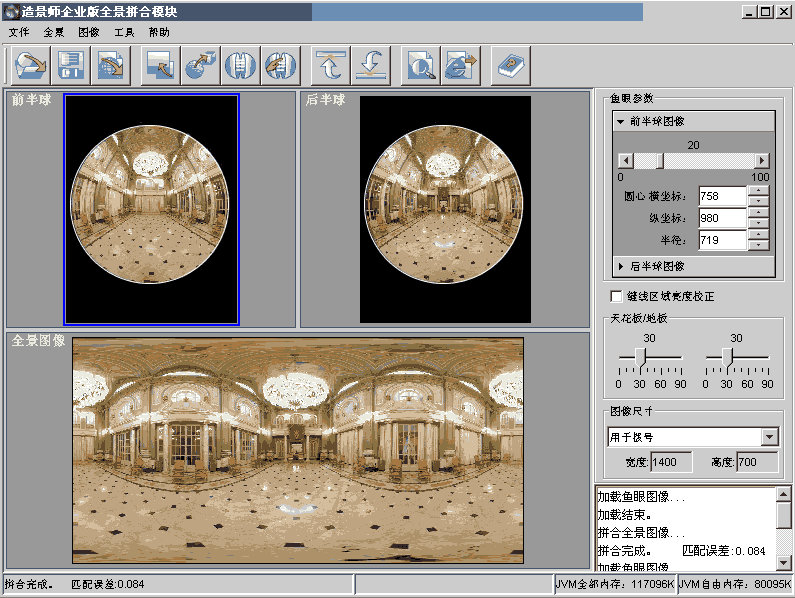Click the manual stitch hand-on-sphere icon

click(x=280, y=65)
